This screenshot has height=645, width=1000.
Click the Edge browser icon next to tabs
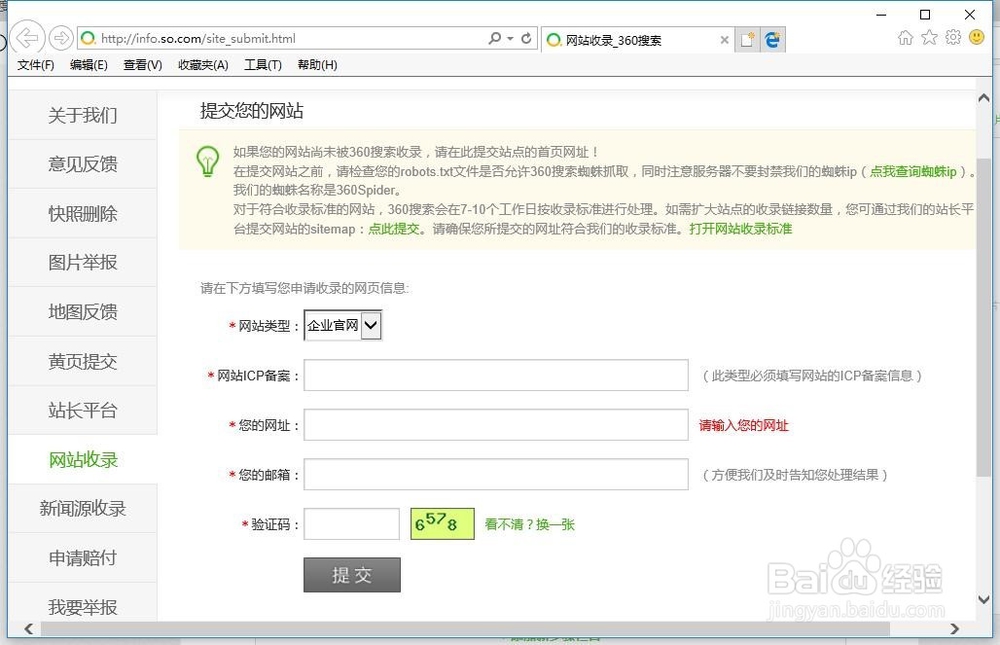pyautogui.click(x=772, y=40)
